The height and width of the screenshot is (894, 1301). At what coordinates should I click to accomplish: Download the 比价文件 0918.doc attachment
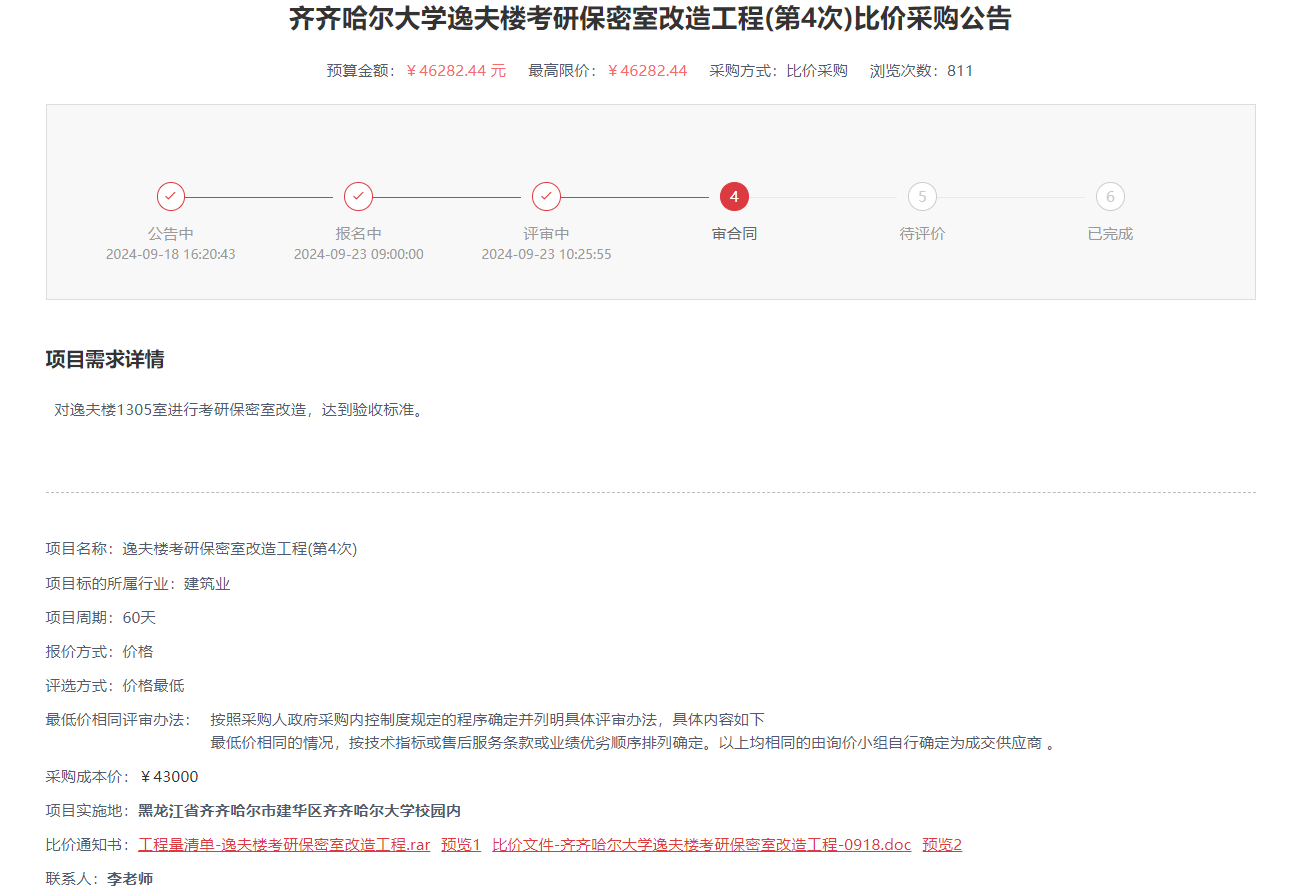701,845
